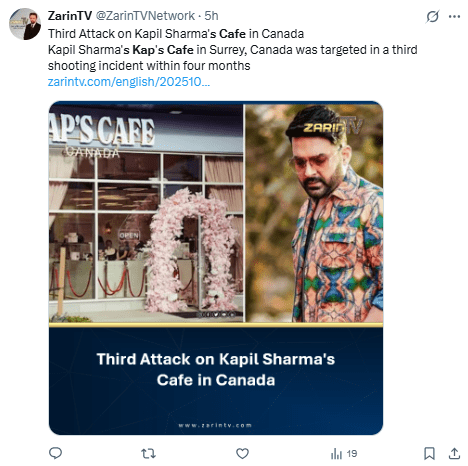The width and height of the screenshot is (468, 466).
Task: Share the tweet via upload icon
Action: (454, 453)
